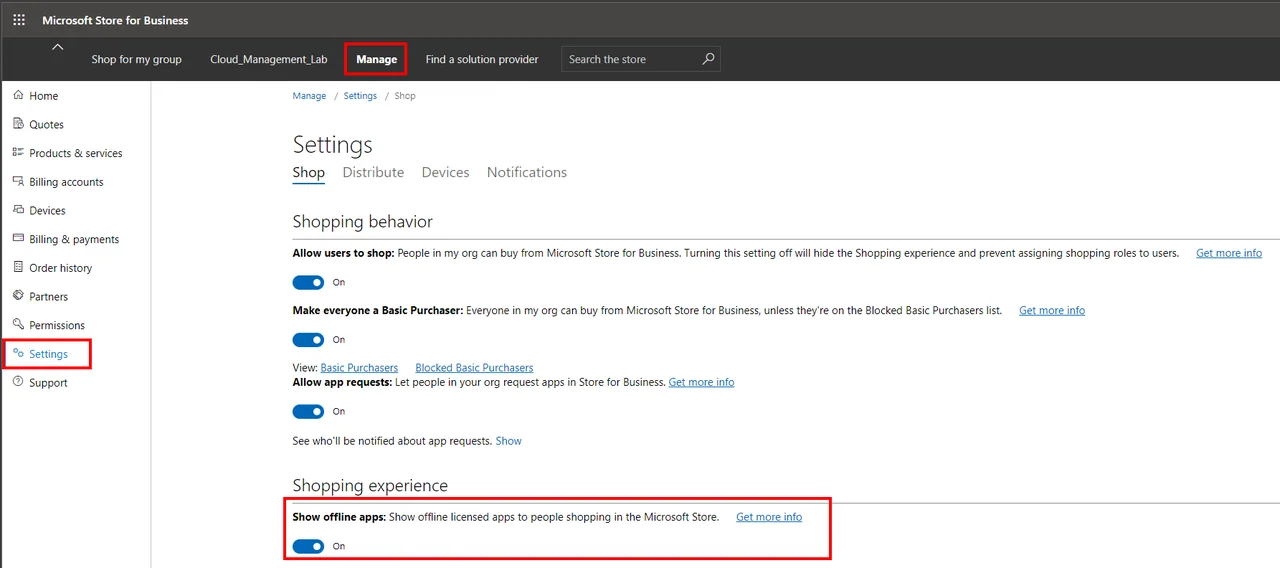This screenshot has width=1280, height=568.
Task: Click the Quotes icon in sidebar
Action: coord(18,124)
